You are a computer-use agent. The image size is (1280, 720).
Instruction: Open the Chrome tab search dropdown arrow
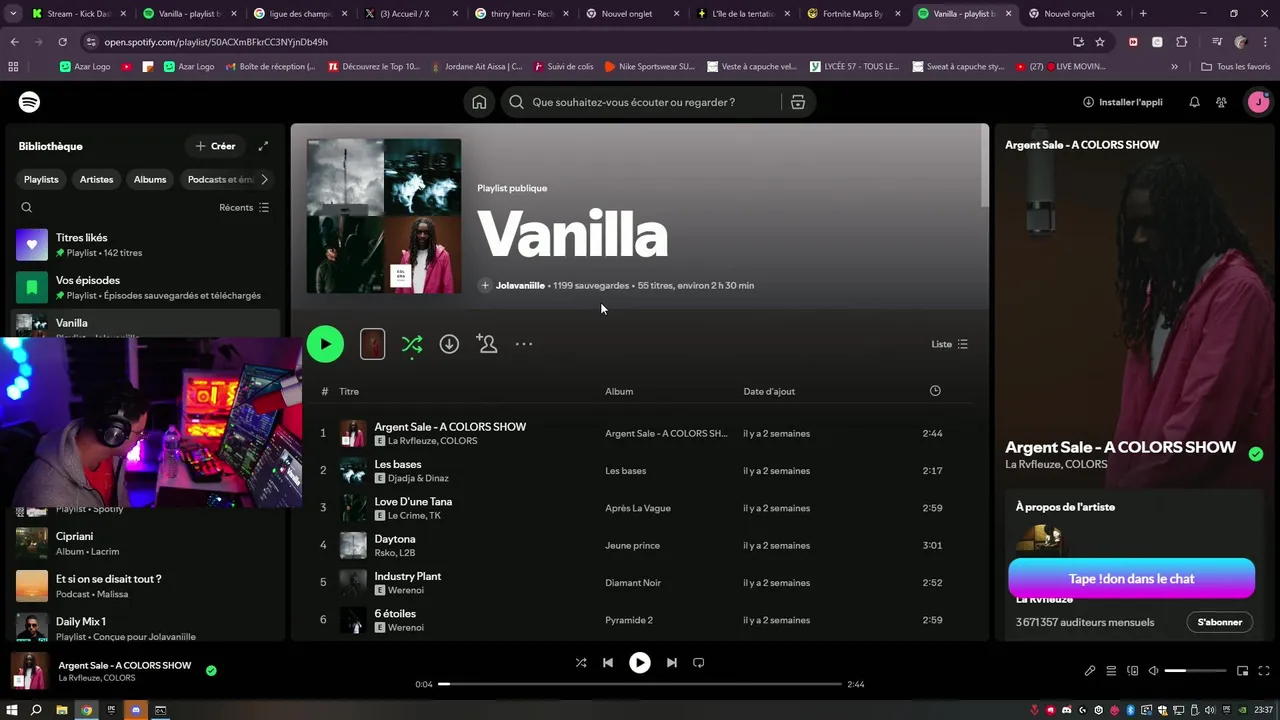click(13, 14)
